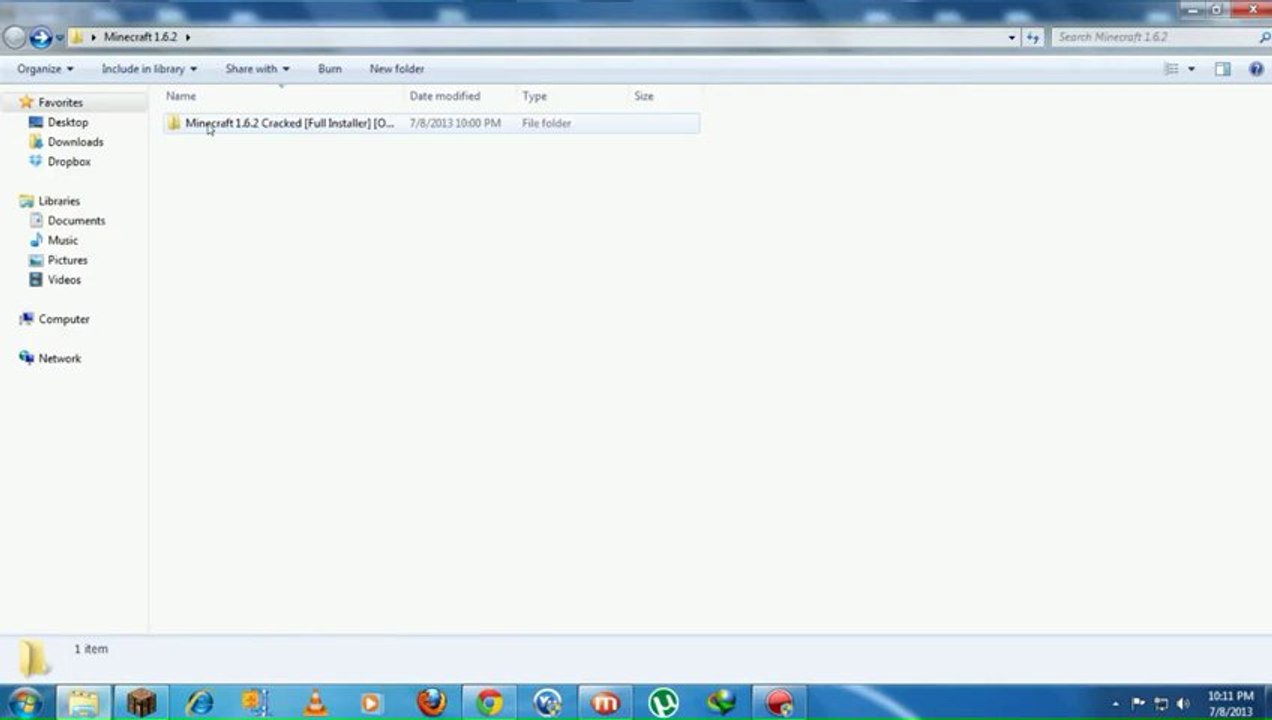Go forward with the blue arrow button
The width and height of the screenshot is (1272, 720).
(x=41, y=38)
